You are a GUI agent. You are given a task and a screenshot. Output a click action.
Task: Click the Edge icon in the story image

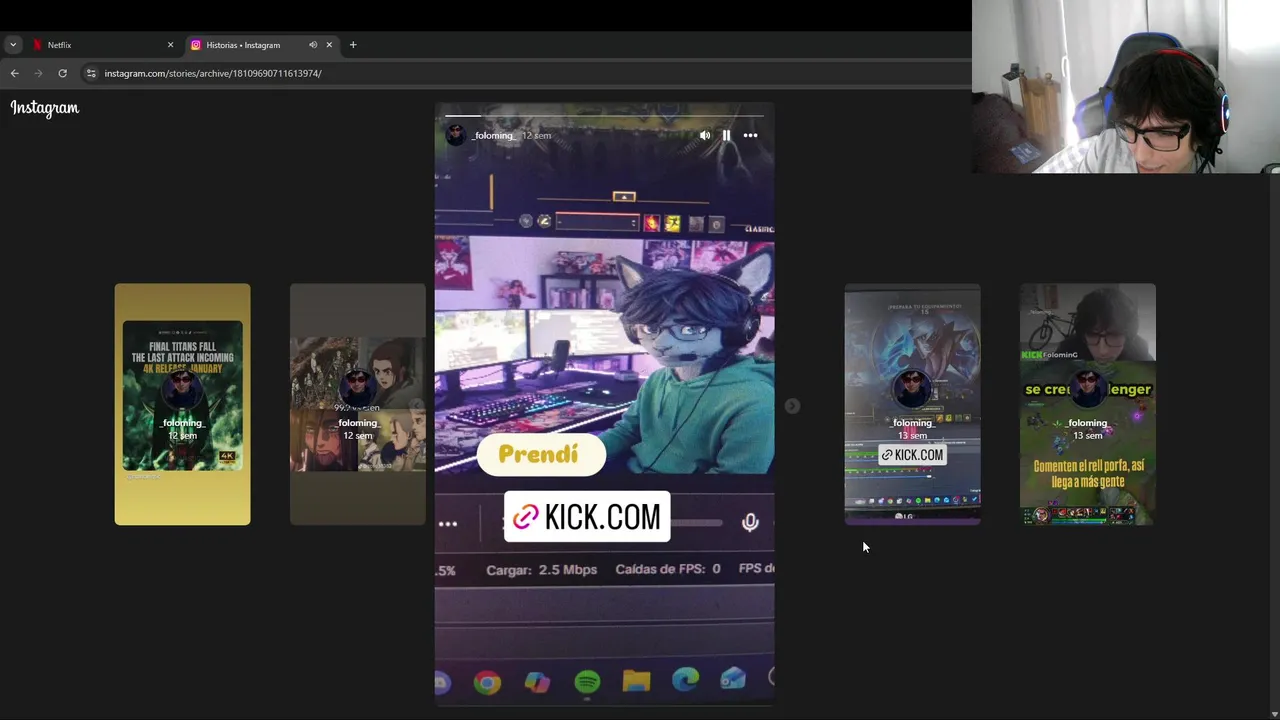(685, 681)
